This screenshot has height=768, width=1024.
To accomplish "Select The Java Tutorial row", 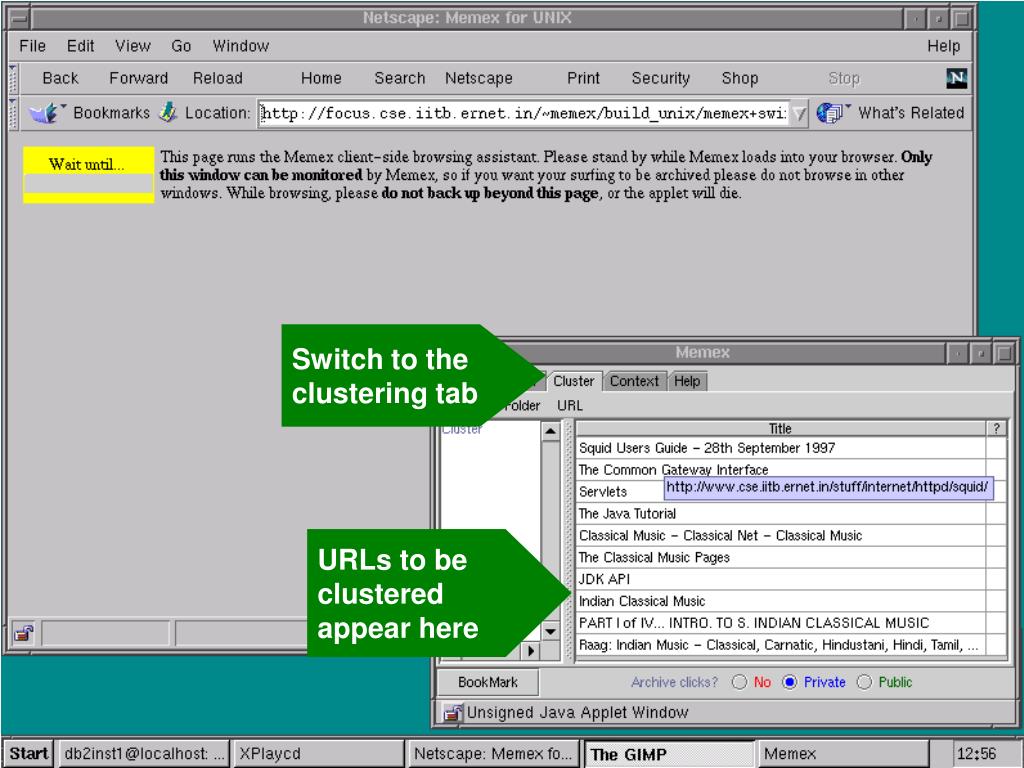I will click(x=781, y=513).
